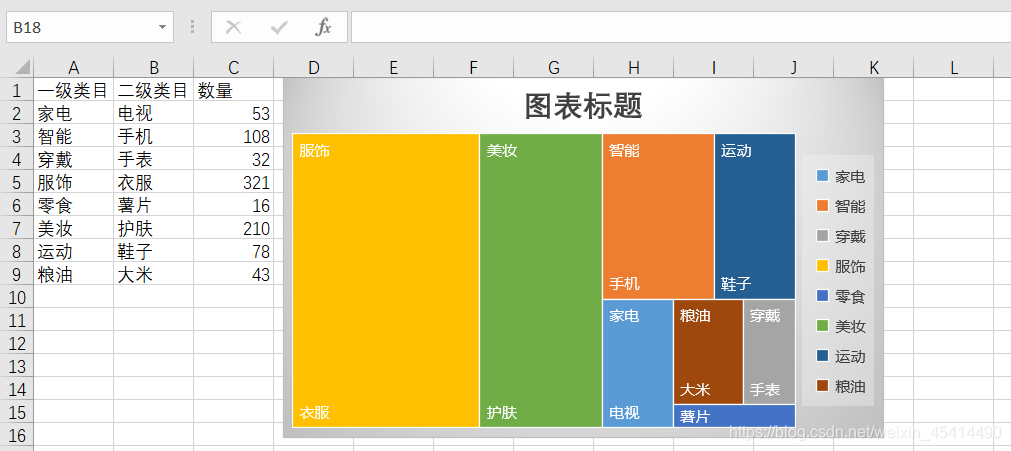Select the gray 穿戴 treemap block
The width and height of the screenshot is (1011, 451).
point(769,352)
